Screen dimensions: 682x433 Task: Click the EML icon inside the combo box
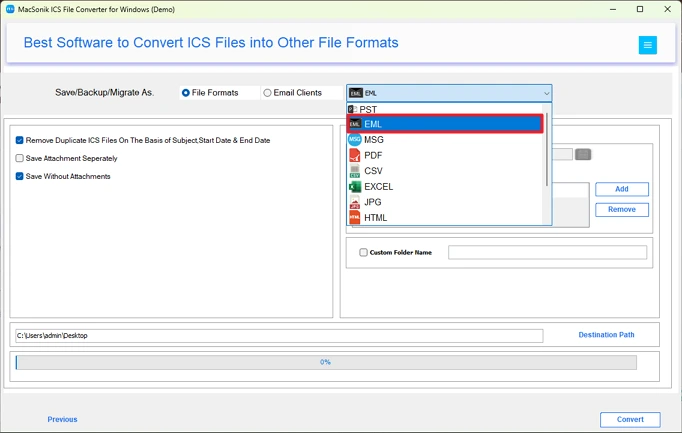coord(356,93)
